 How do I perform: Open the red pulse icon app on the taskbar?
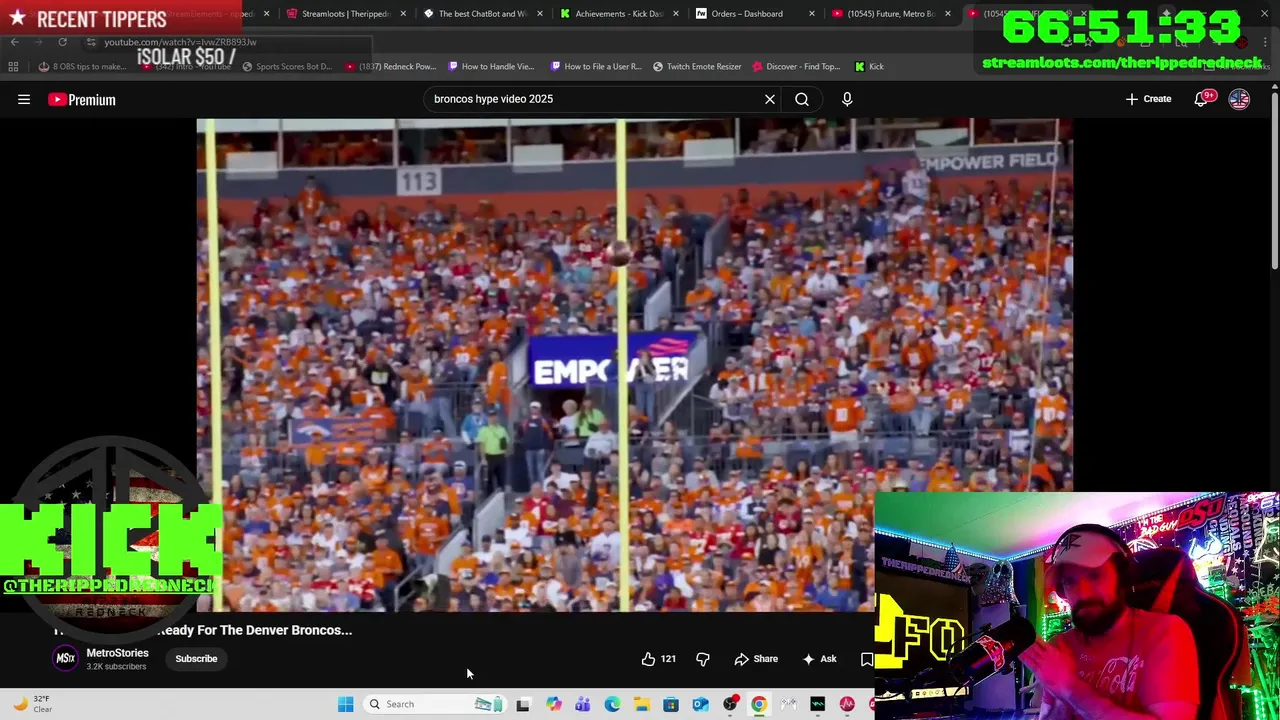847,704
